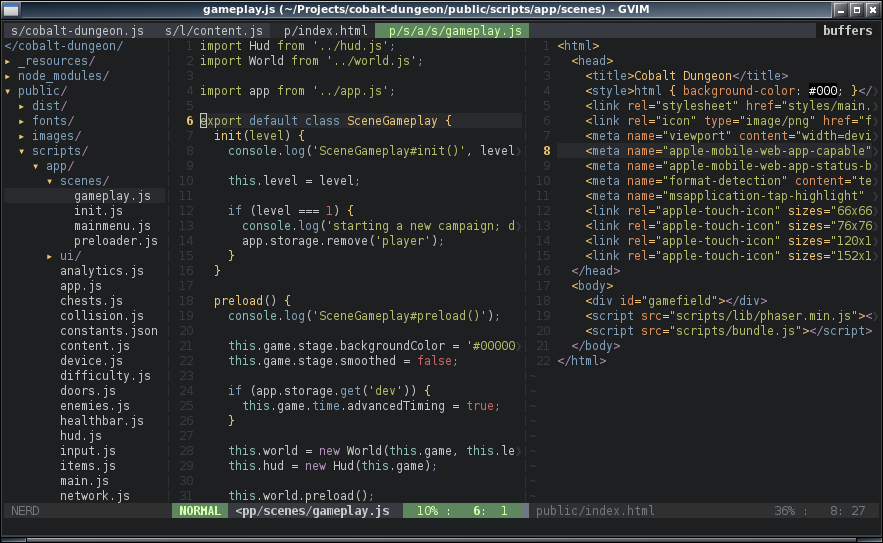
Task: Collapse the scripts/ folder arrow
Action: click(21, 151)
